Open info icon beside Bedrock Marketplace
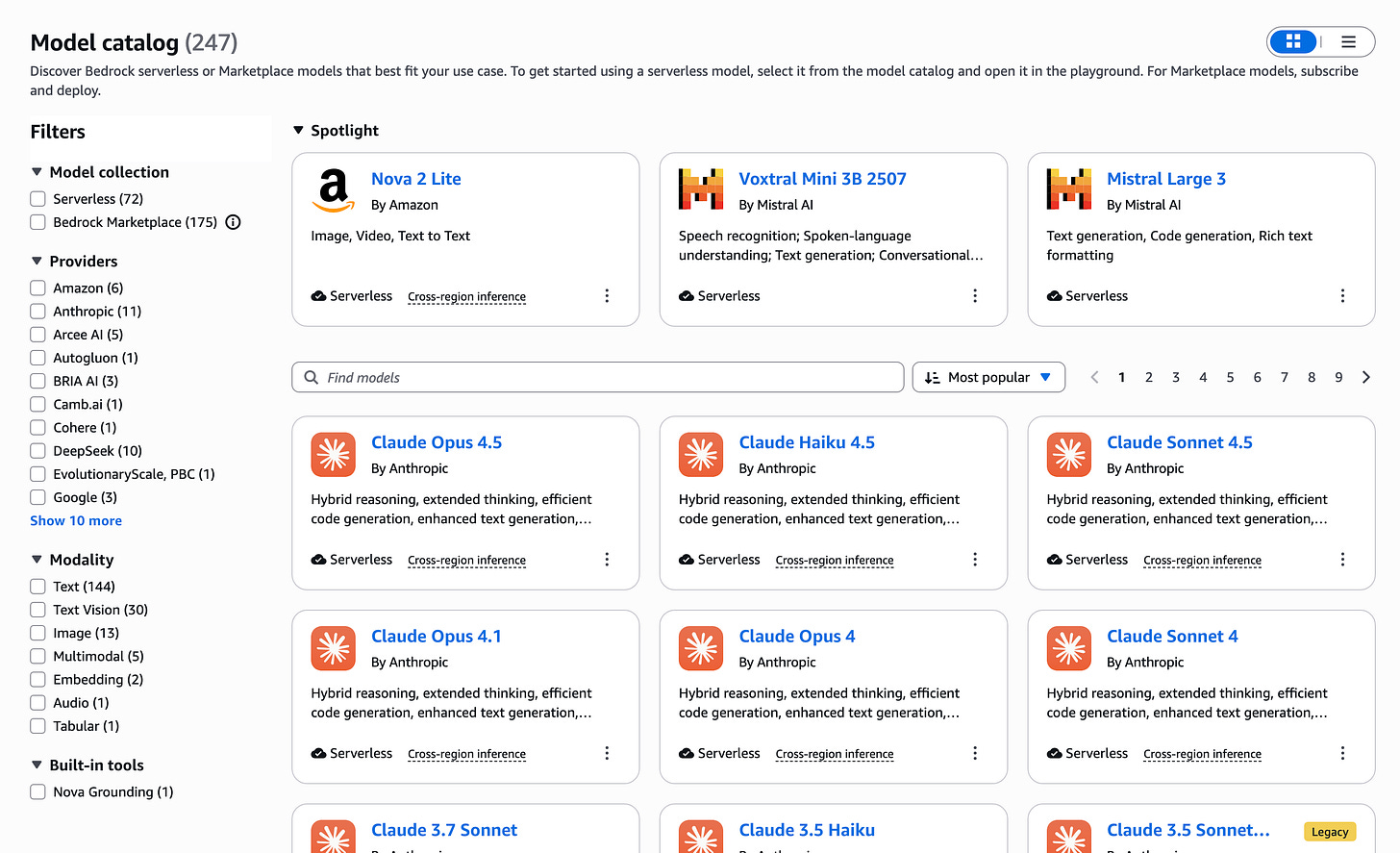The width and height of the screenshot is (1400, 853). (x=233, y=222)
